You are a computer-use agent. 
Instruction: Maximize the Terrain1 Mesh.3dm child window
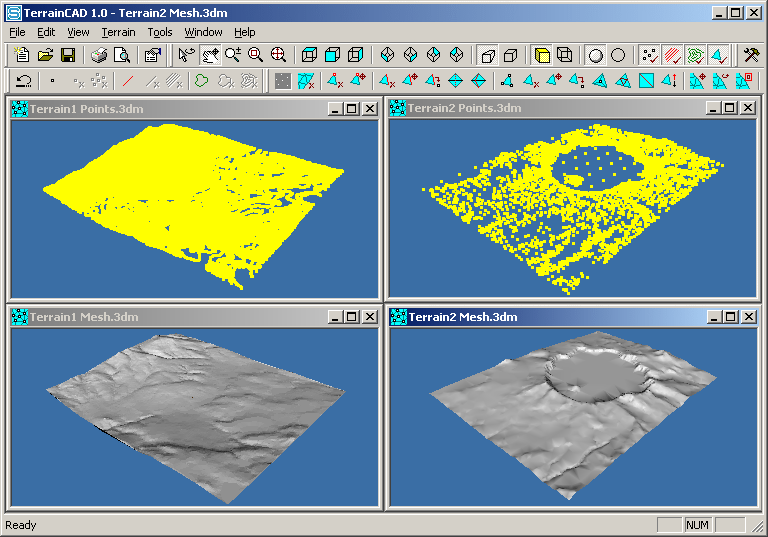click(x=352, y=317)
